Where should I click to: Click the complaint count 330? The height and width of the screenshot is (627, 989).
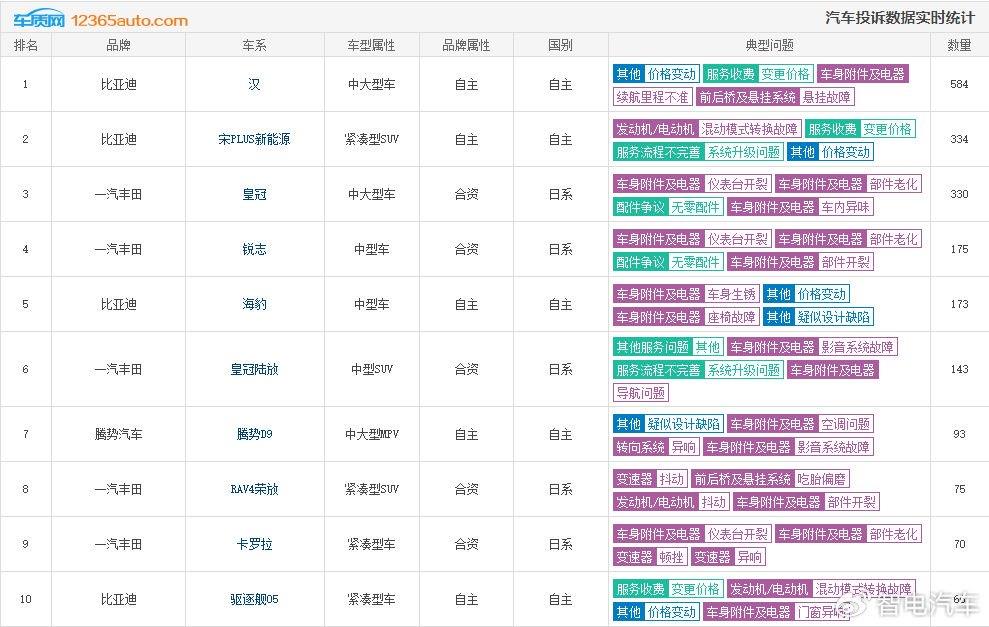959,194
